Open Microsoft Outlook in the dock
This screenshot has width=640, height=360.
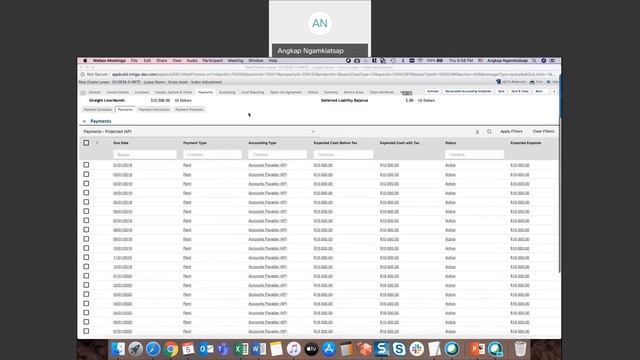pos(206,349)
